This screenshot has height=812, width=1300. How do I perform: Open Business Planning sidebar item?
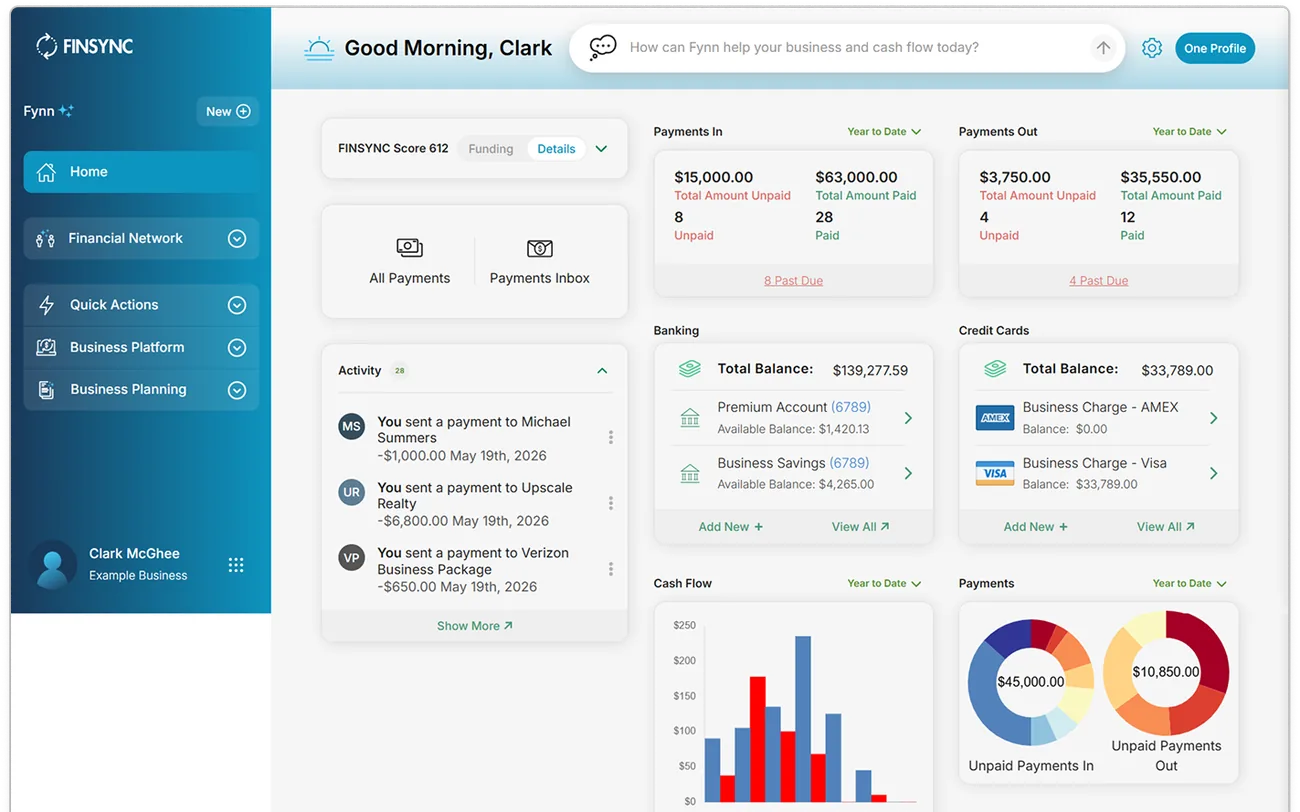coord(141,390)
